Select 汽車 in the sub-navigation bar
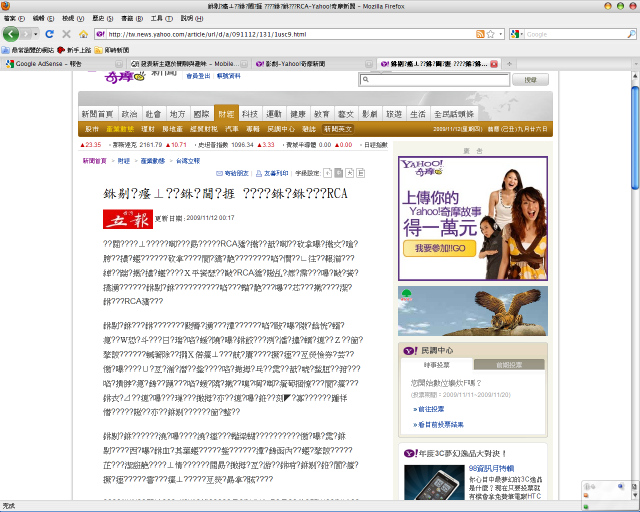This screenshot has width=640, height=512. click(232, 129)
